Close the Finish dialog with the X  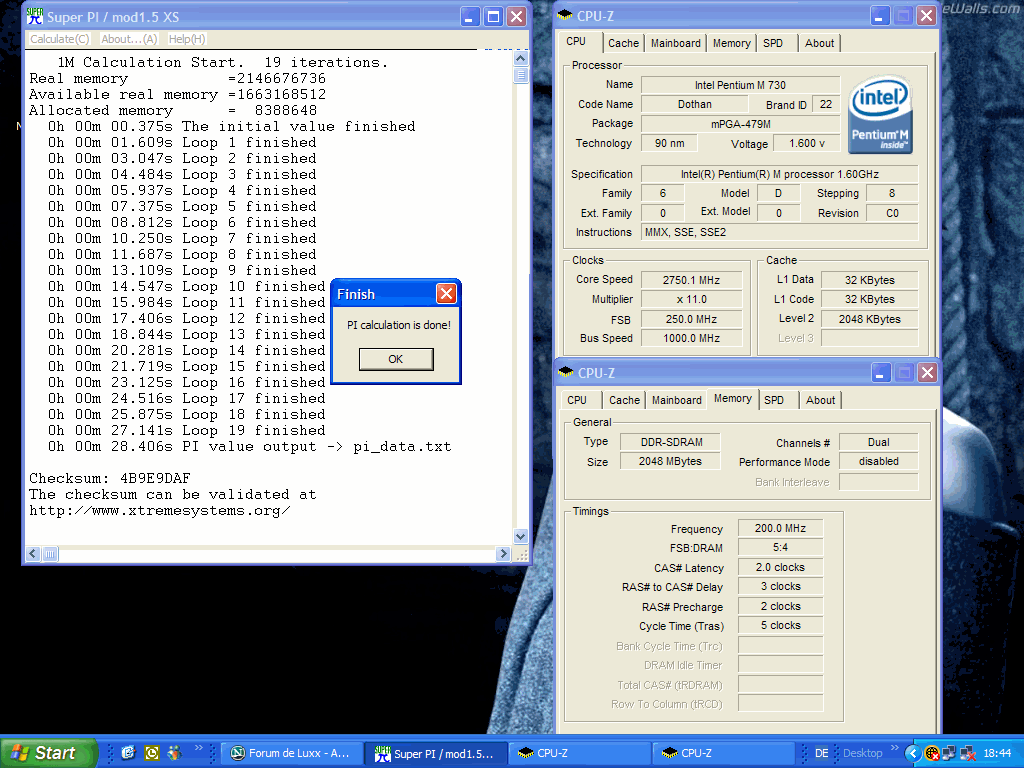[446, 294]
